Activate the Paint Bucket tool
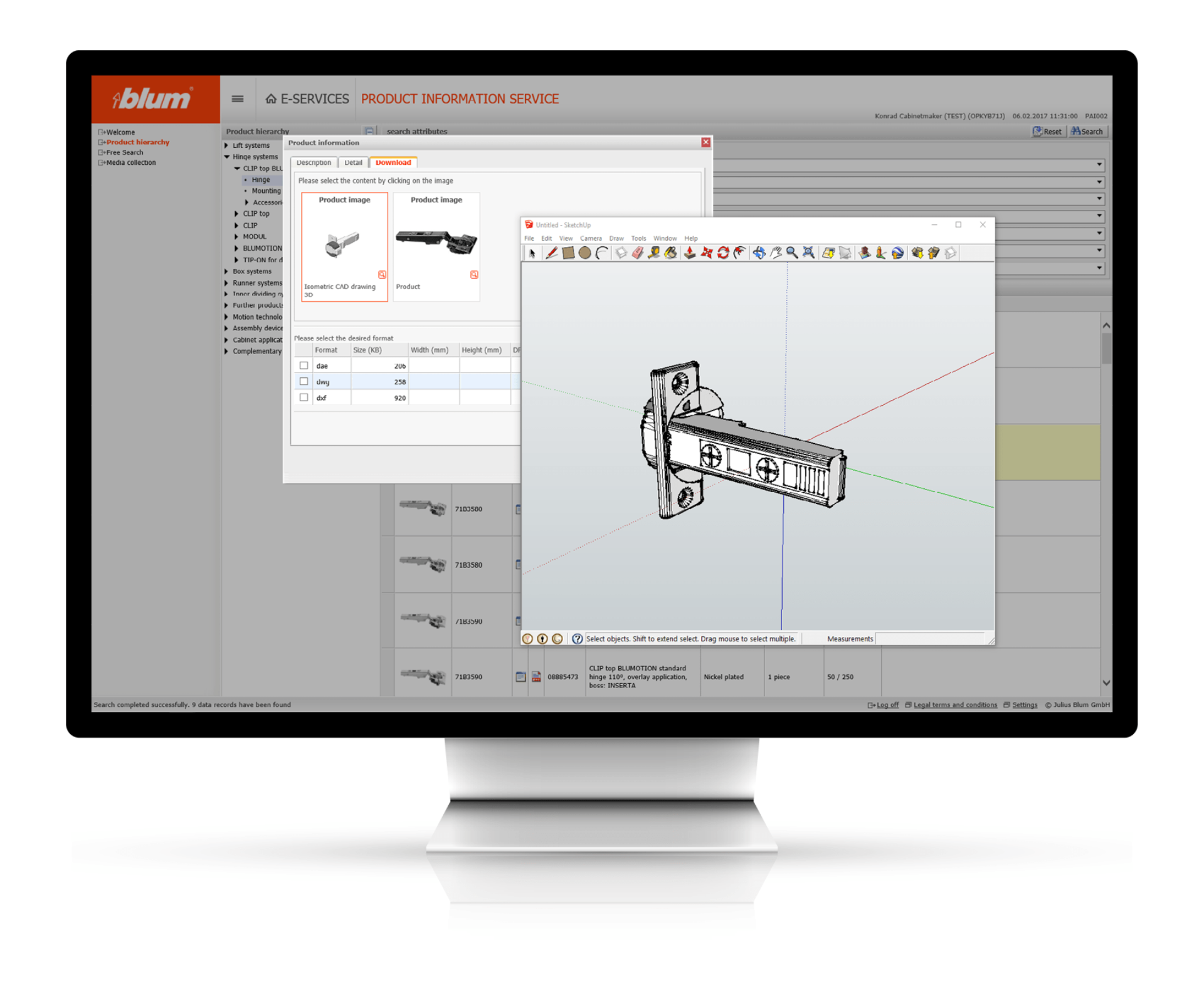1204x991 pixels. (x=670, y=253)
